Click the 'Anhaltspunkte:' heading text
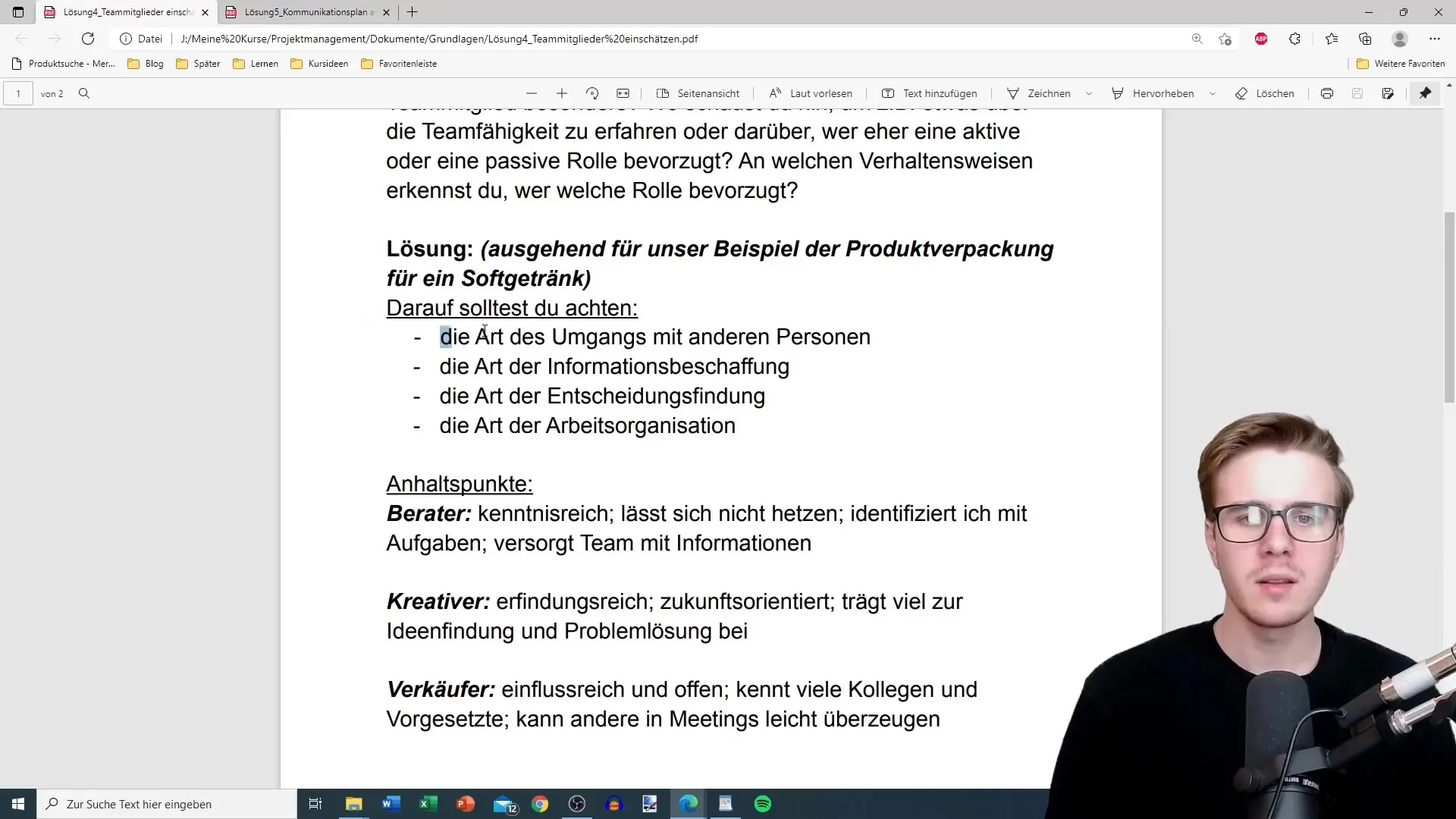 [460, 484]
